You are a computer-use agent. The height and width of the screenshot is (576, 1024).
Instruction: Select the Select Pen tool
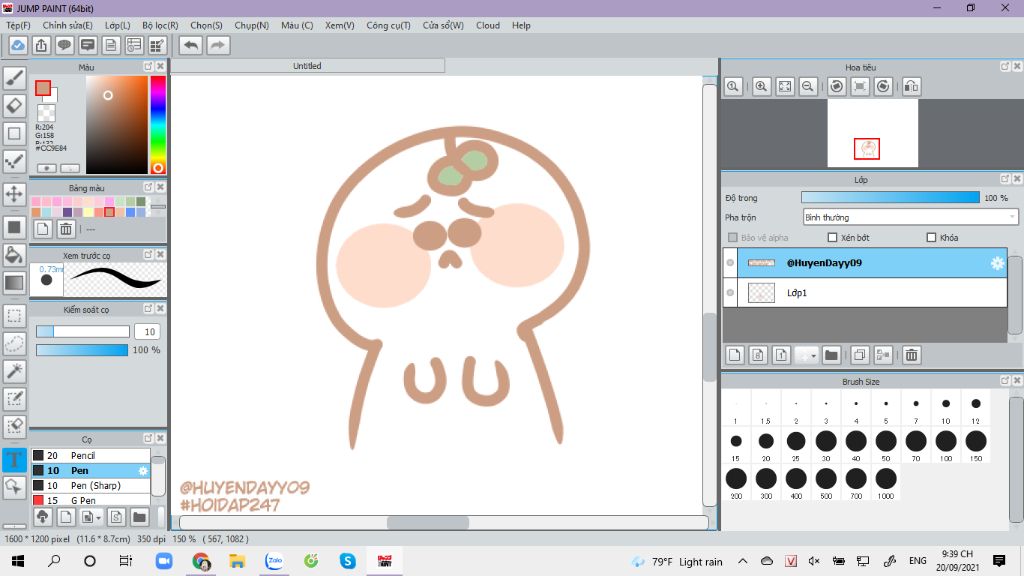tap(14, 398)
